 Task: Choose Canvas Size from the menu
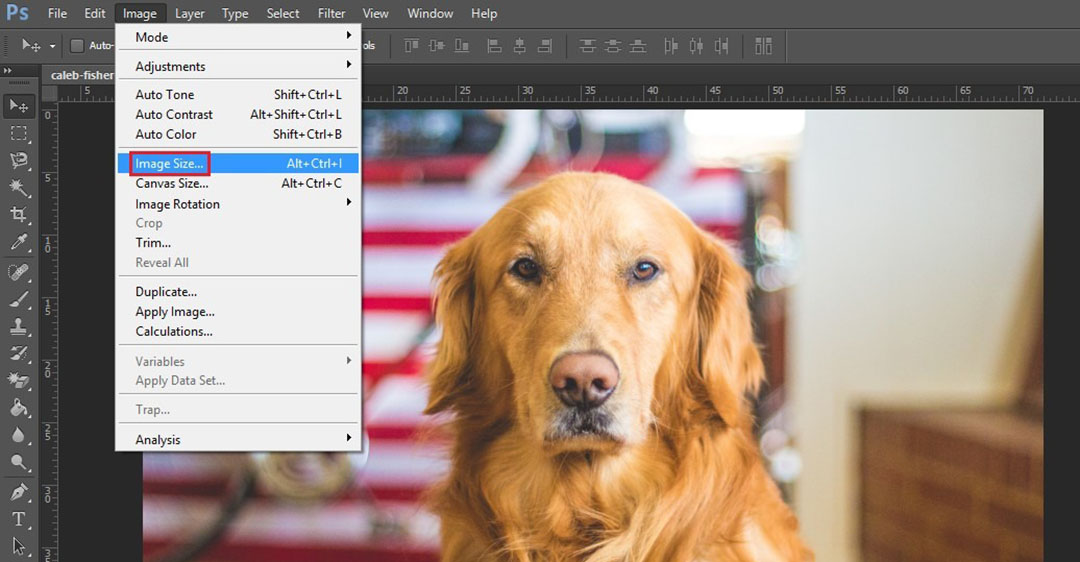238,183
